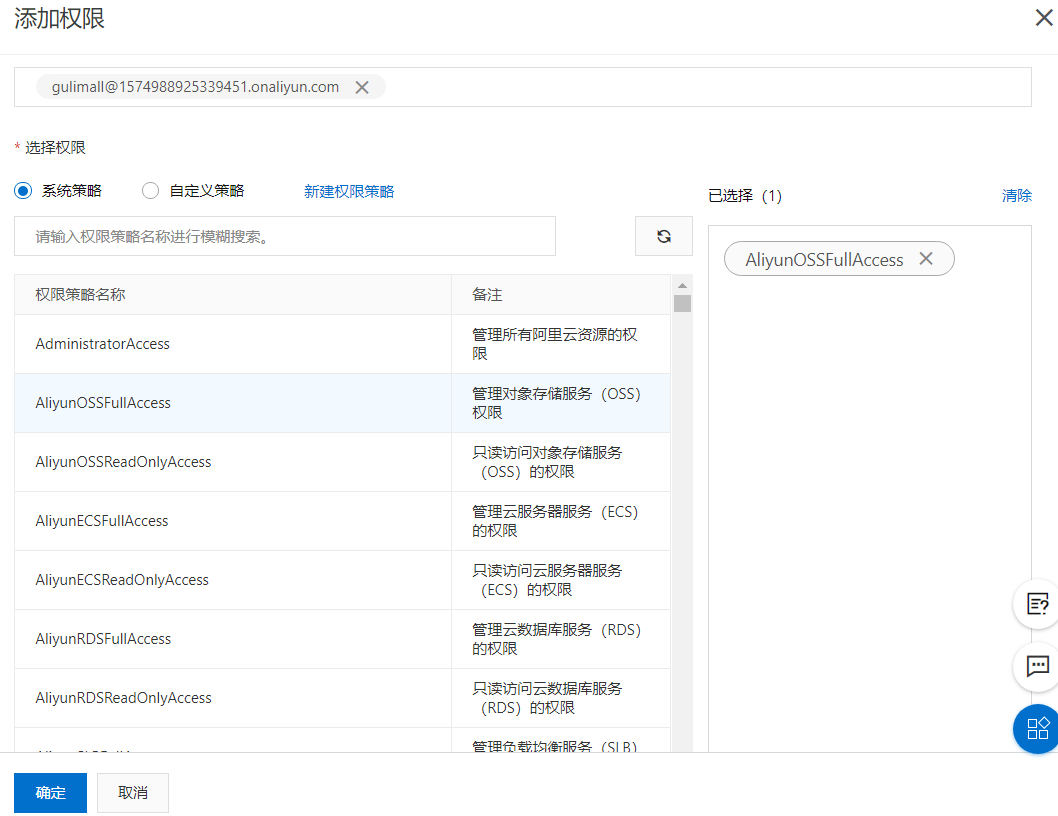The width and height of the screenshot is (1058, 816).
Task: Open the documentation help floating icon
Action: click(x=1037, y=604)
